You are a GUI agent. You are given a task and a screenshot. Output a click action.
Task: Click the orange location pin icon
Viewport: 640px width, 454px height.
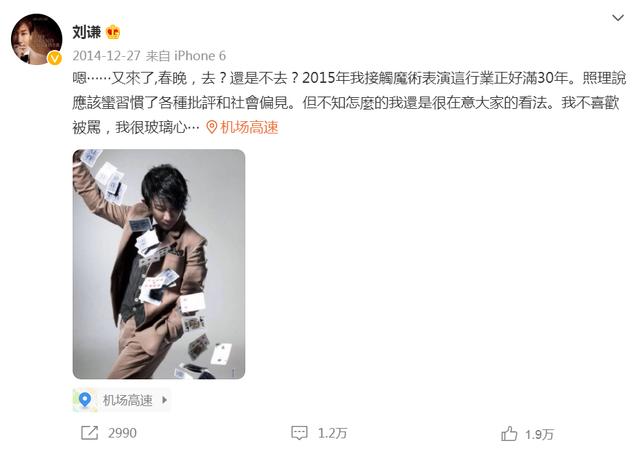click(211, 127)
